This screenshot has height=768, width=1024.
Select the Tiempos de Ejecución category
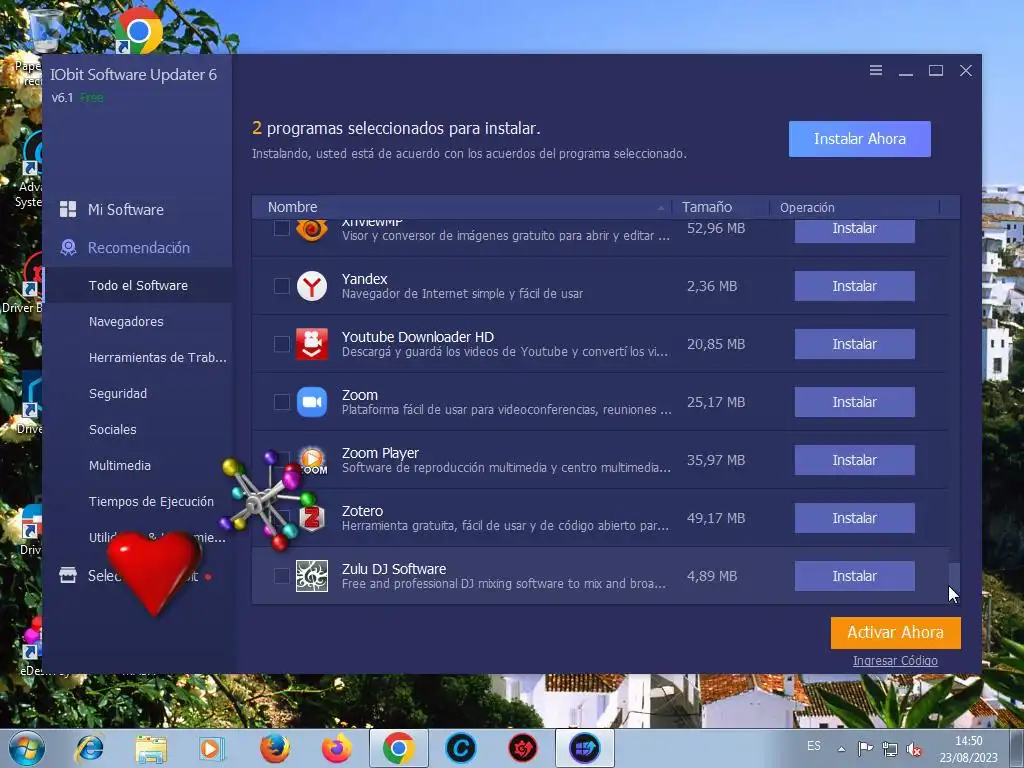coord(151,501)
